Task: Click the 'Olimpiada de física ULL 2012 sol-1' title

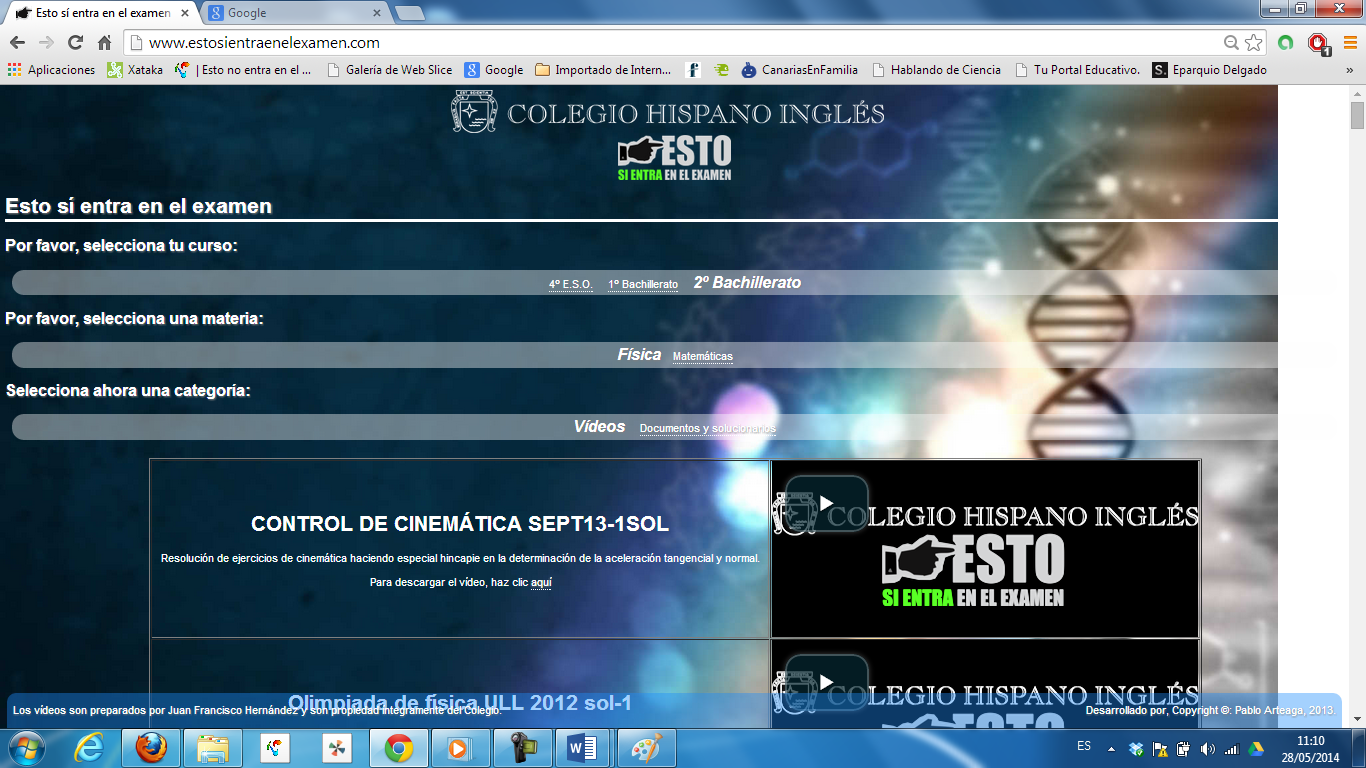Action: (x=460, y=703)
